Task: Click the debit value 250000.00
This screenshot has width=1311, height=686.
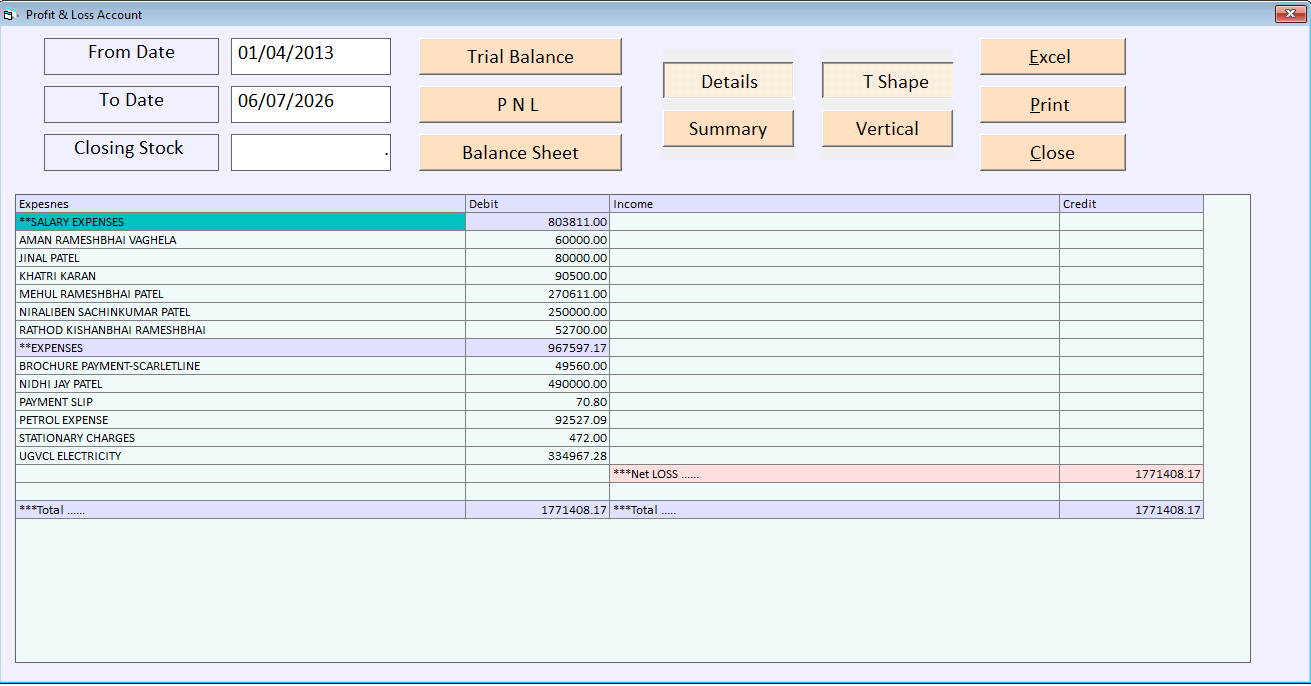Action: tap(538, 312)
